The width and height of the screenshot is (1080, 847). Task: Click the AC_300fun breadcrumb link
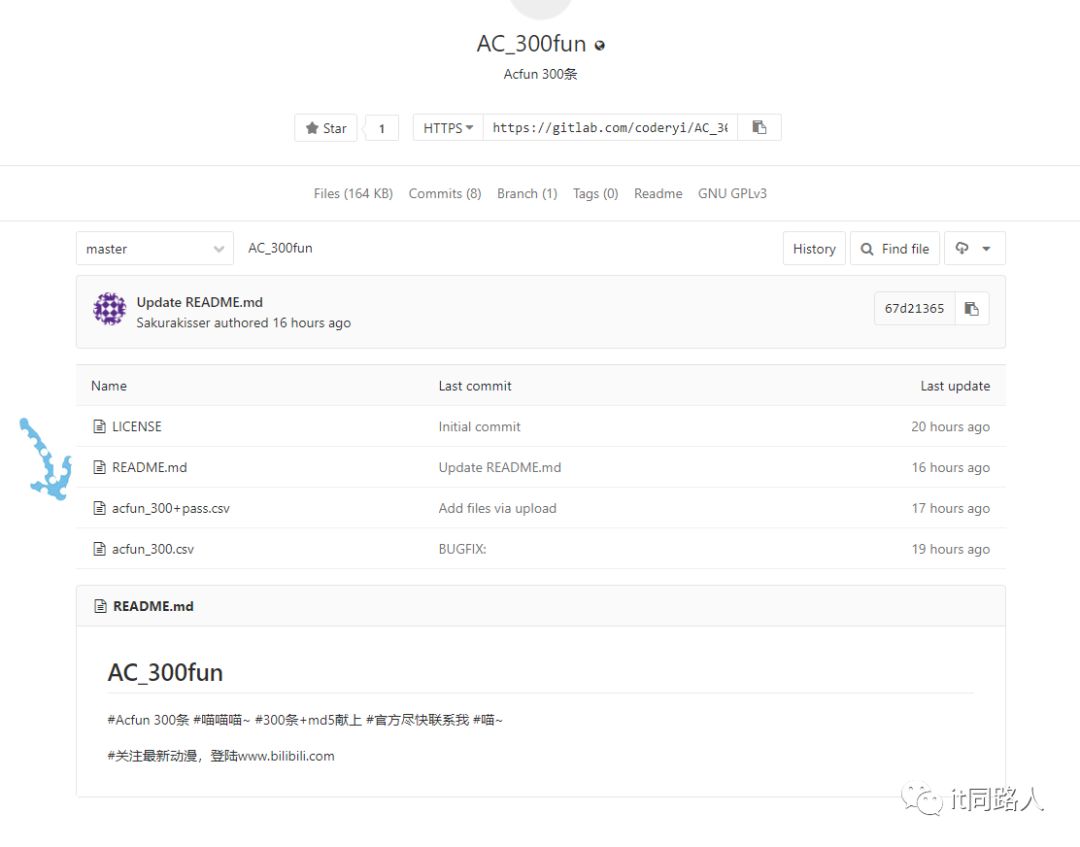280,248
